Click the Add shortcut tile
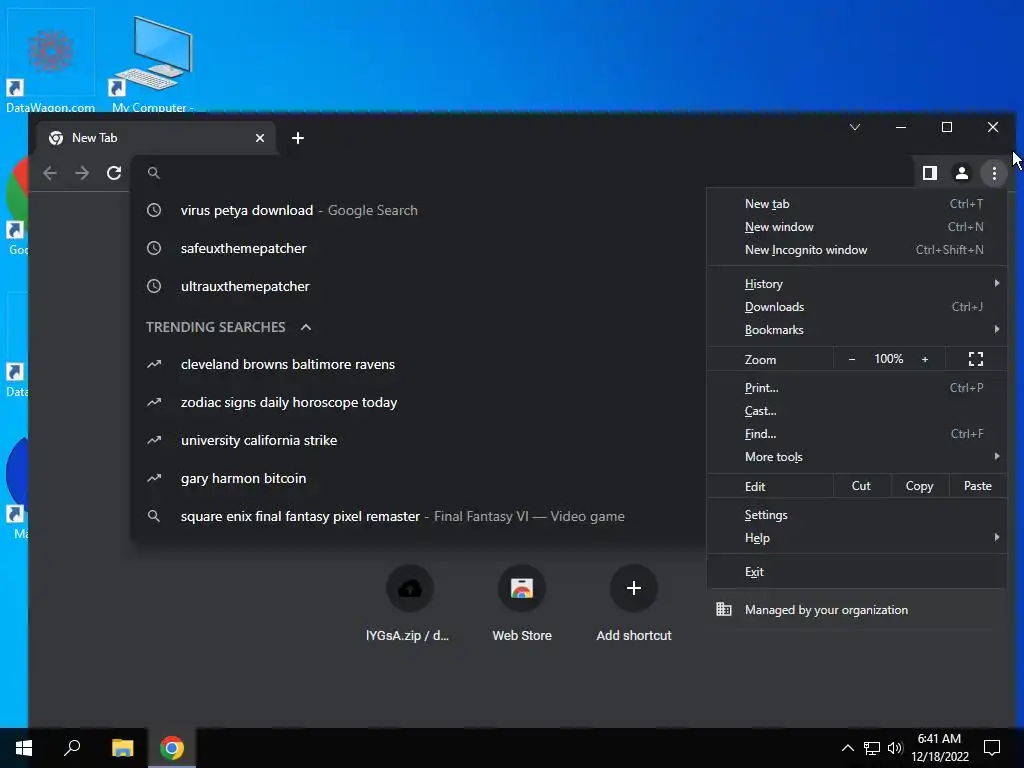 click(x=633, y=603)
